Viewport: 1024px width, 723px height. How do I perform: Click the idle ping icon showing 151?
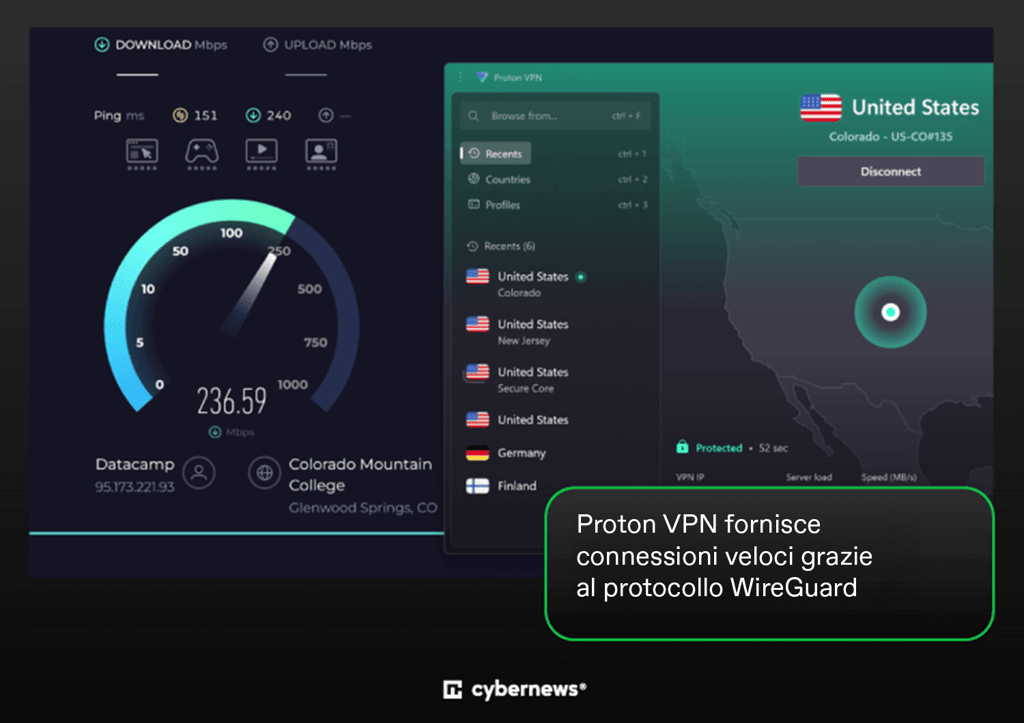tap(180, 116)
